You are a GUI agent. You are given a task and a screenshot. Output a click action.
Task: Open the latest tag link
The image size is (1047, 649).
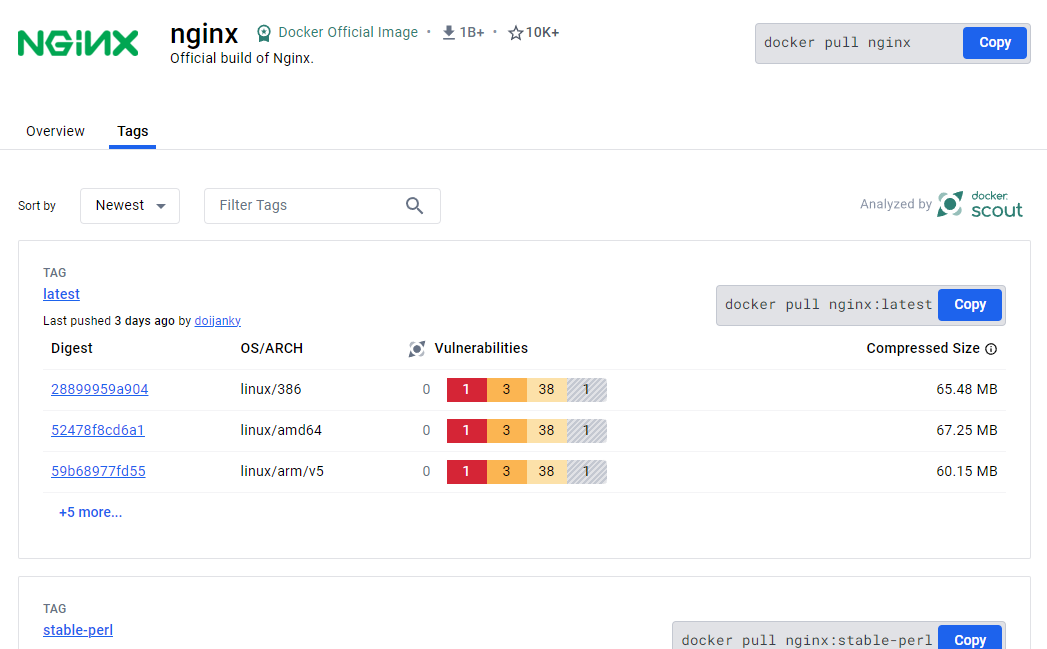click(x=61, y=294)
